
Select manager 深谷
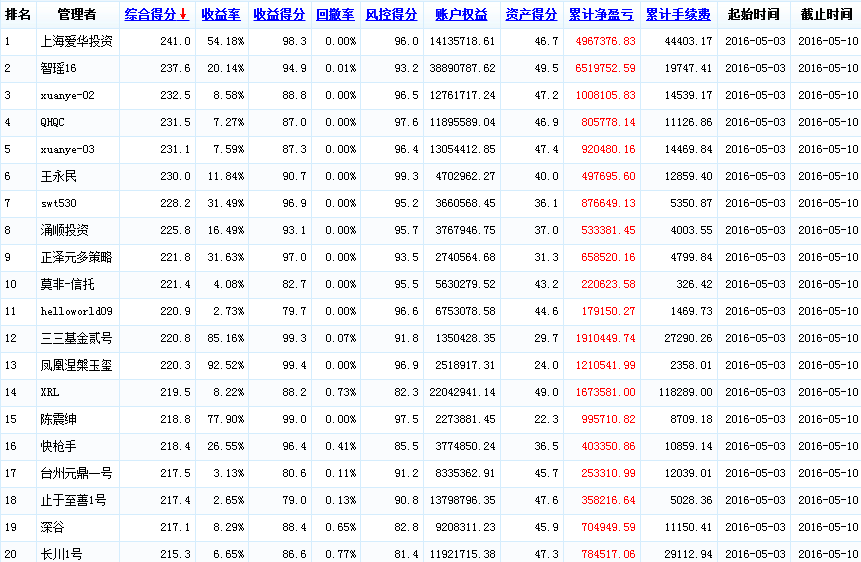[52, 527]
